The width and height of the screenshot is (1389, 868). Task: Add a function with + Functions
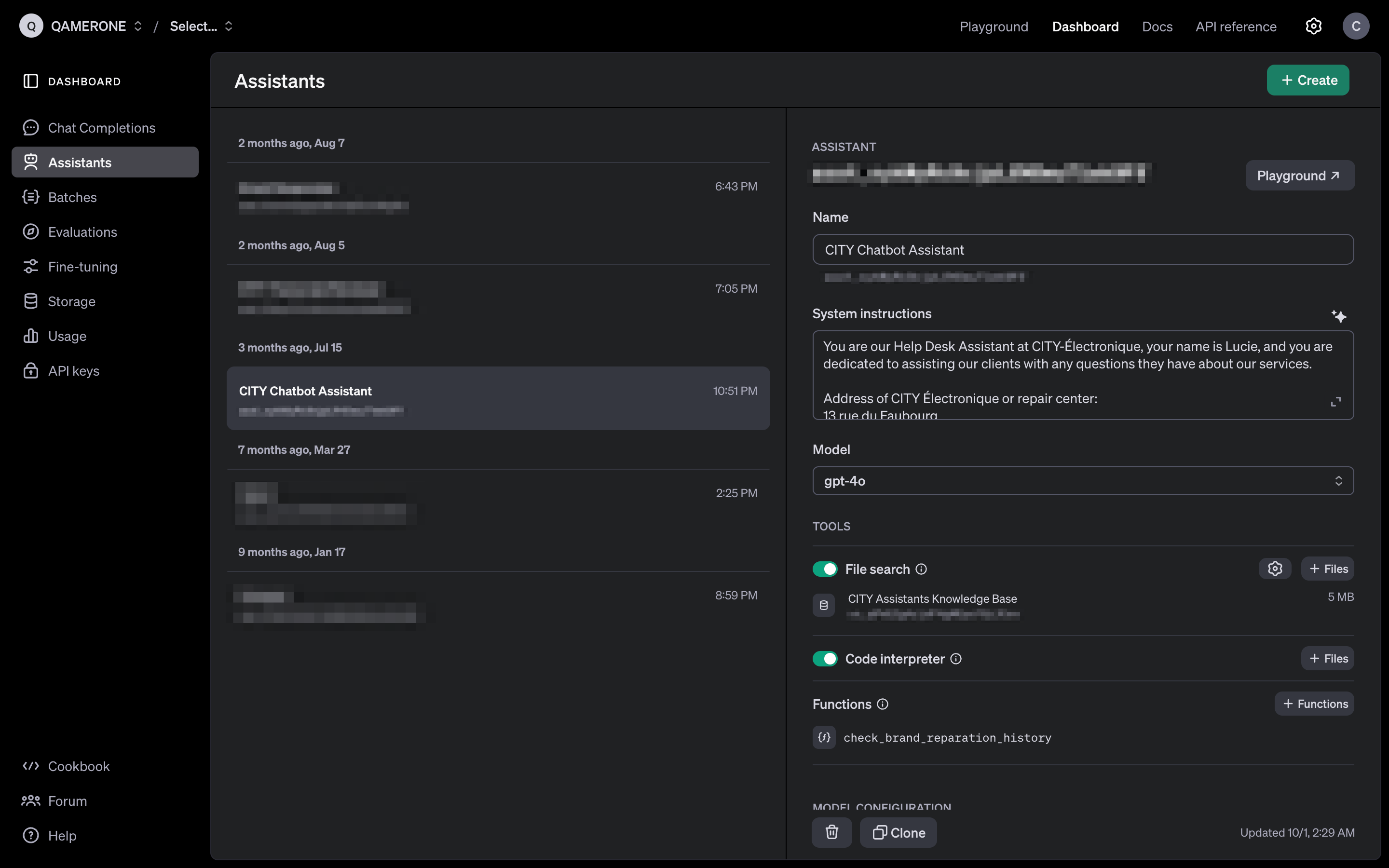click(1314, 704)
